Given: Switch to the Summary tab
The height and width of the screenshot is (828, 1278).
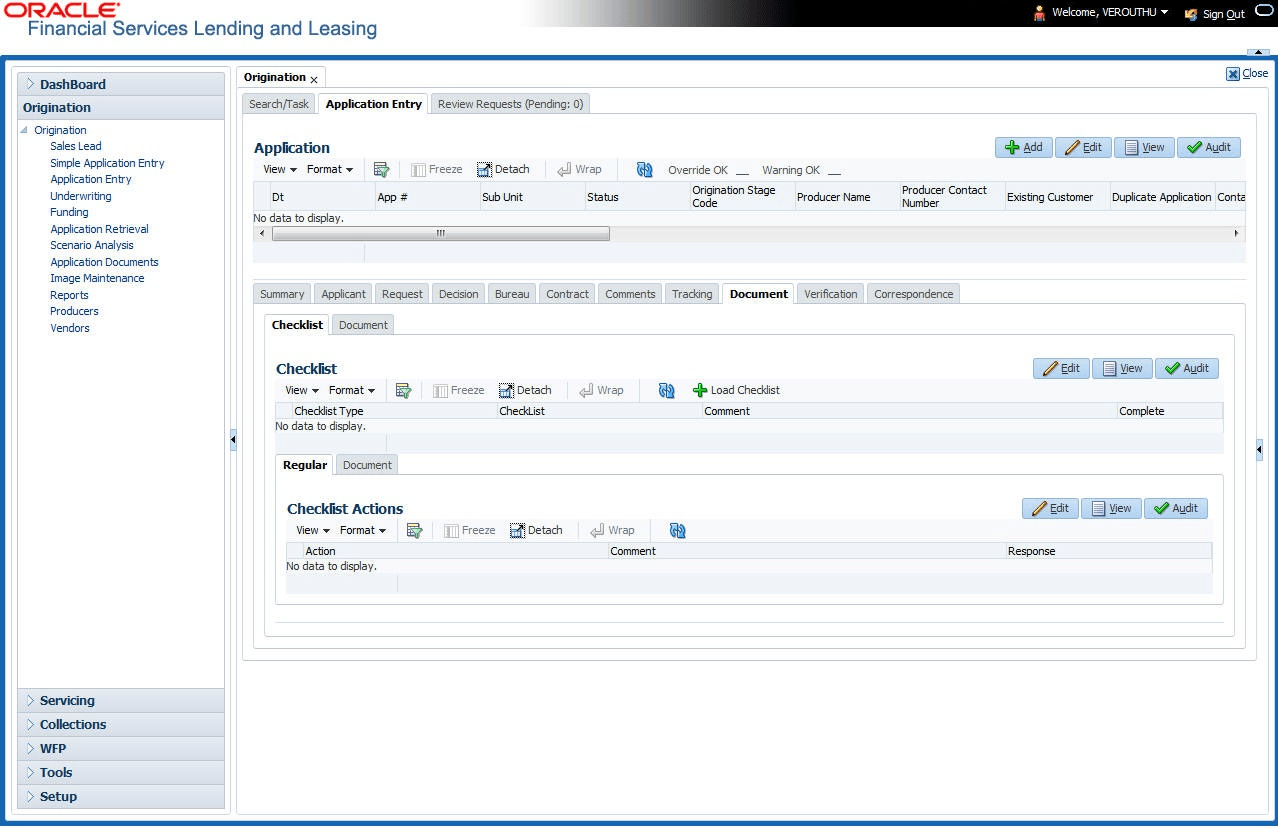Looking at the screenshot, I should (x=282, y=294).
